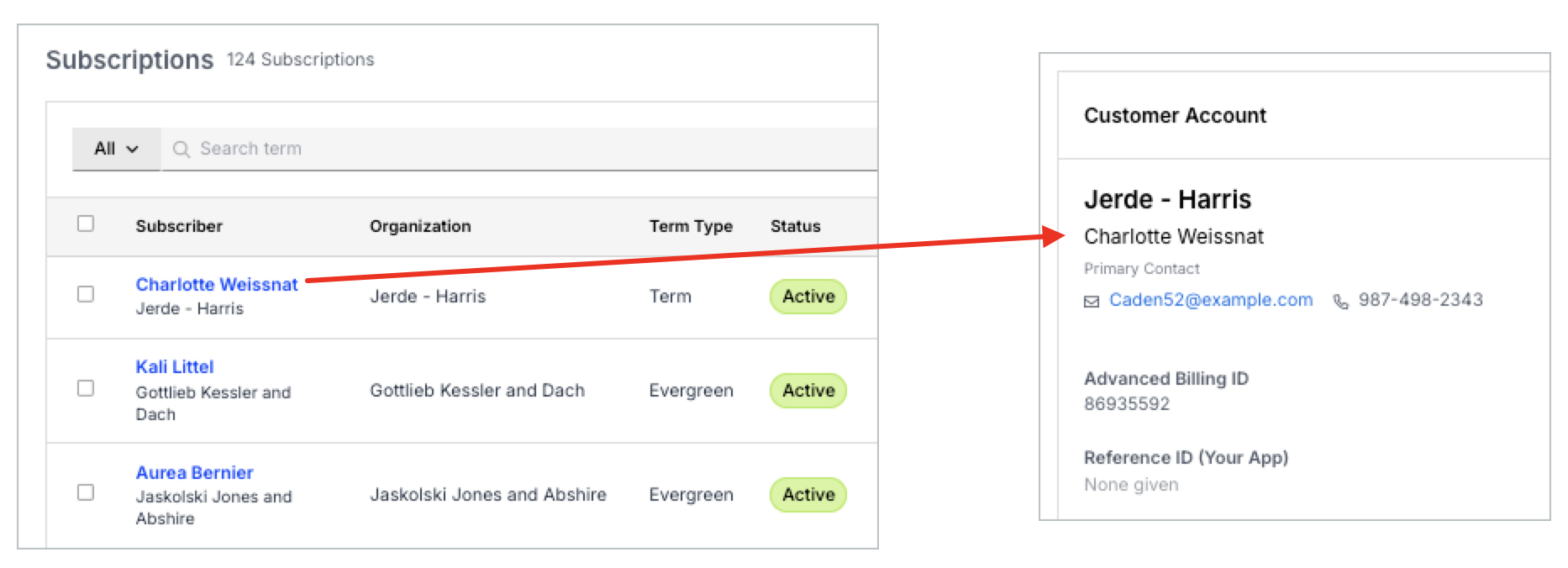Click the Caden52@example.com email link
This screenshot has width=1568, height=568.
pyautogui.click(x=1211, y=300)
